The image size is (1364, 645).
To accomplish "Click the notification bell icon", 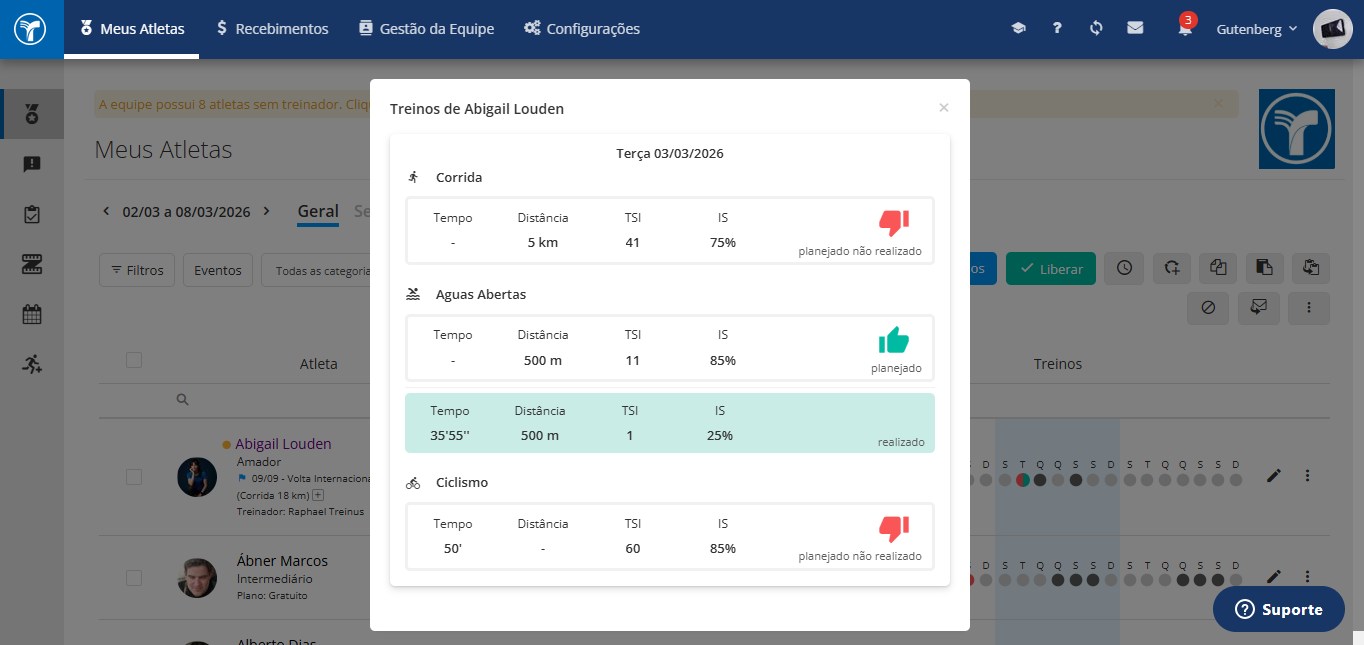I will tap(1185, 29).
